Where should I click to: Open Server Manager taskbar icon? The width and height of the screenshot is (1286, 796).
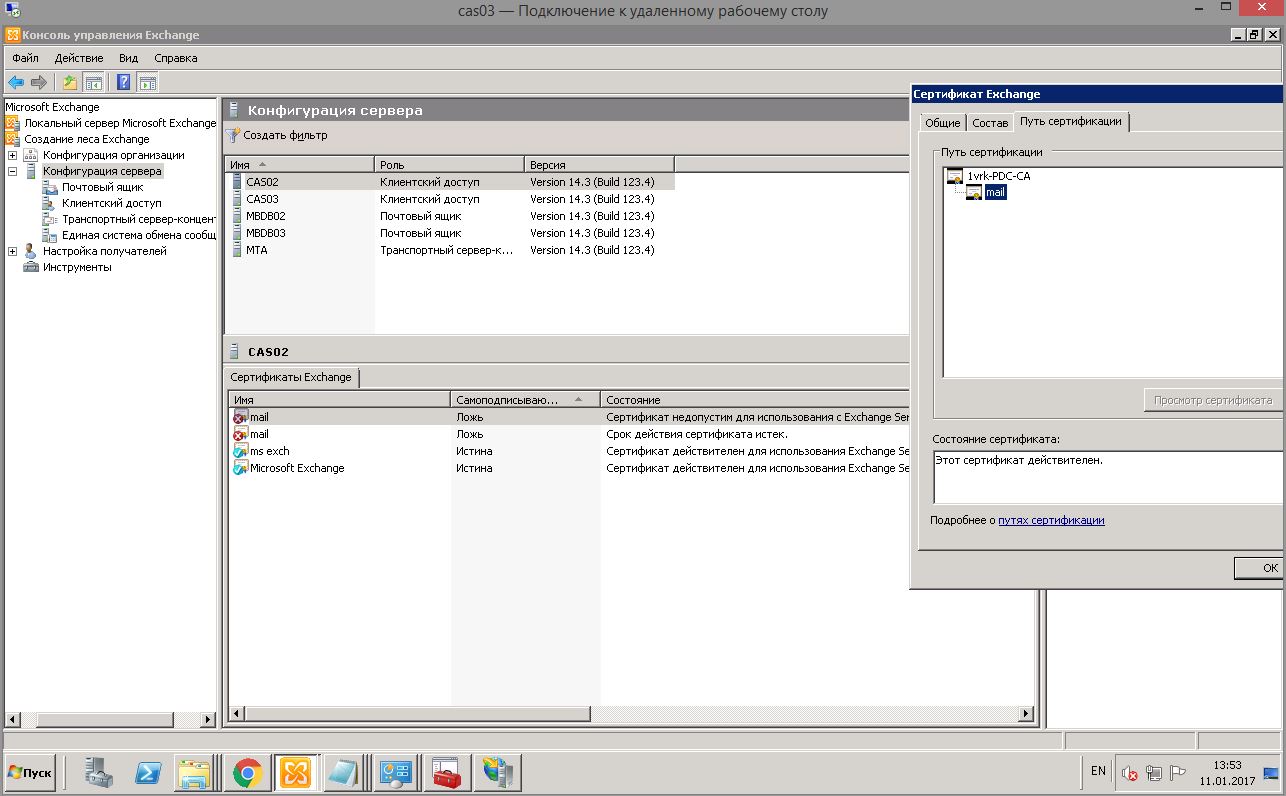100,773
